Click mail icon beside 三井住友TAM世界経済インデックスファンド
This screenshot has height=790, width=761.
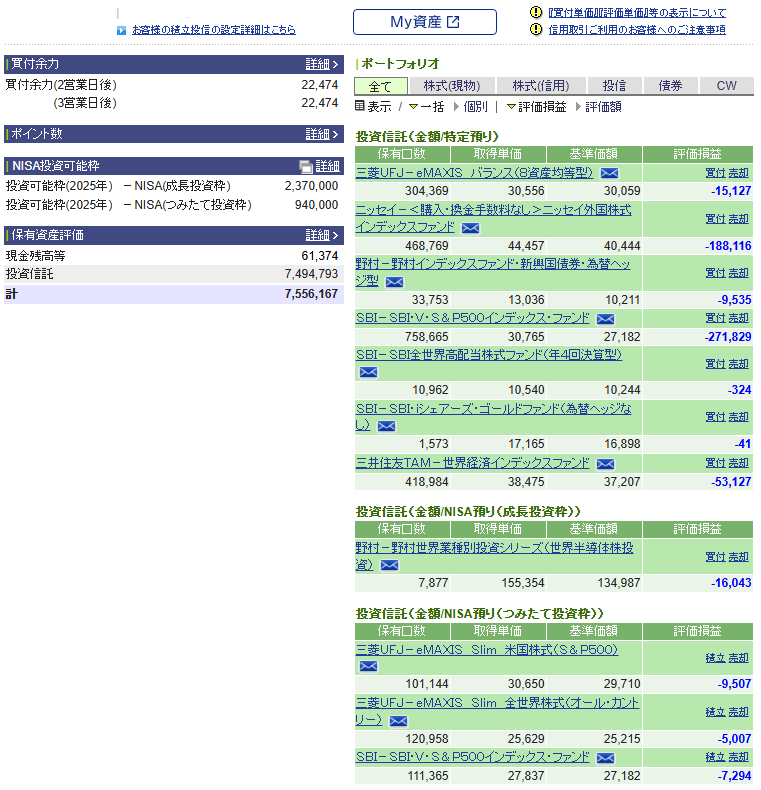[x=605, y=464]
